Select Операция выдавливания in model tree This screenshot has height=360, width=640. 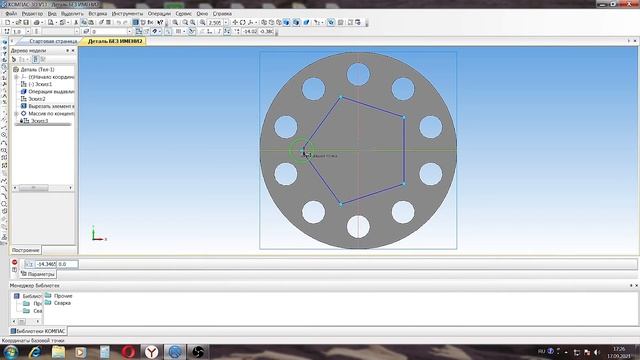click(x=48, y=91)
